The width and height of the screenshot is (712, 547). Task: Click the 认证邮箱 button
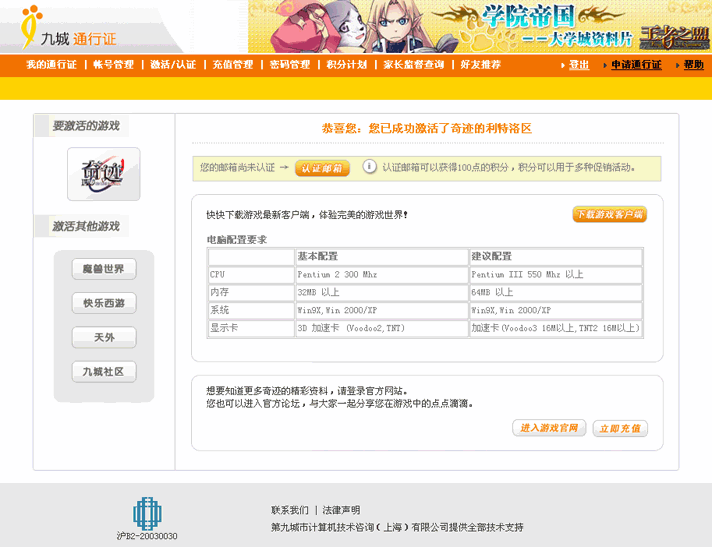322,168
